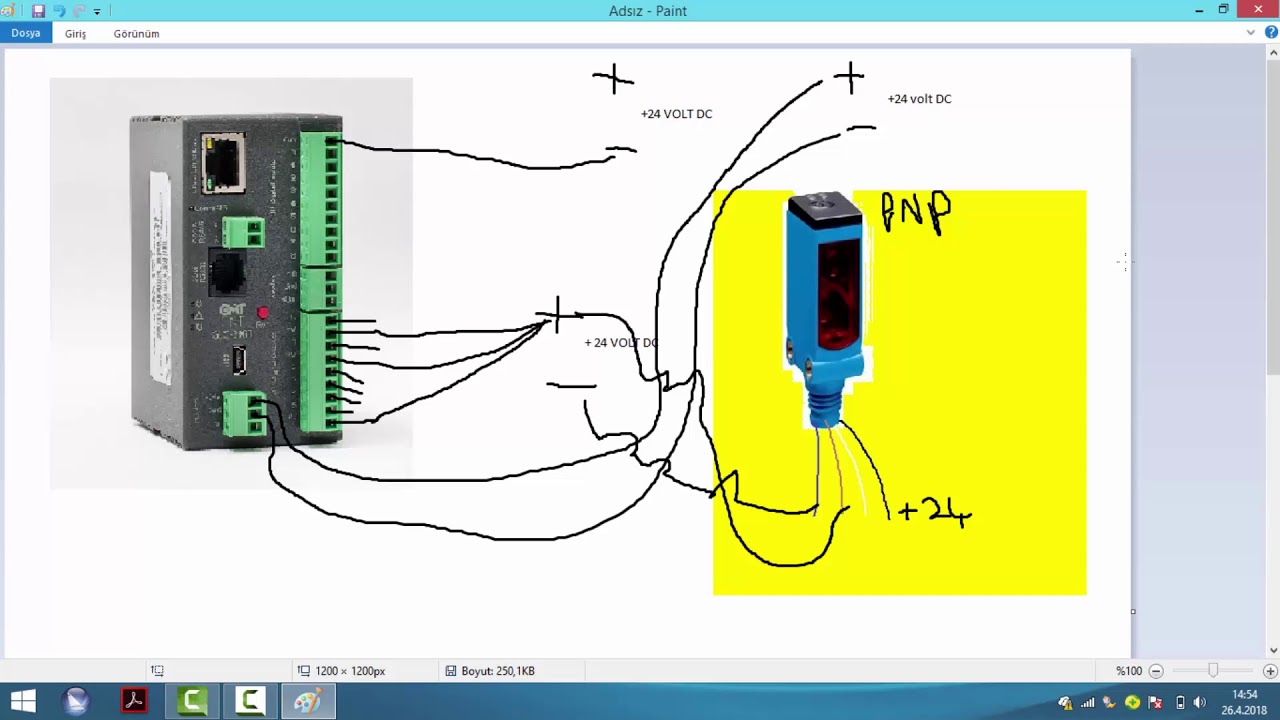
Task: Switch to the Giriş ribbon tab
Action: [76, 33]
